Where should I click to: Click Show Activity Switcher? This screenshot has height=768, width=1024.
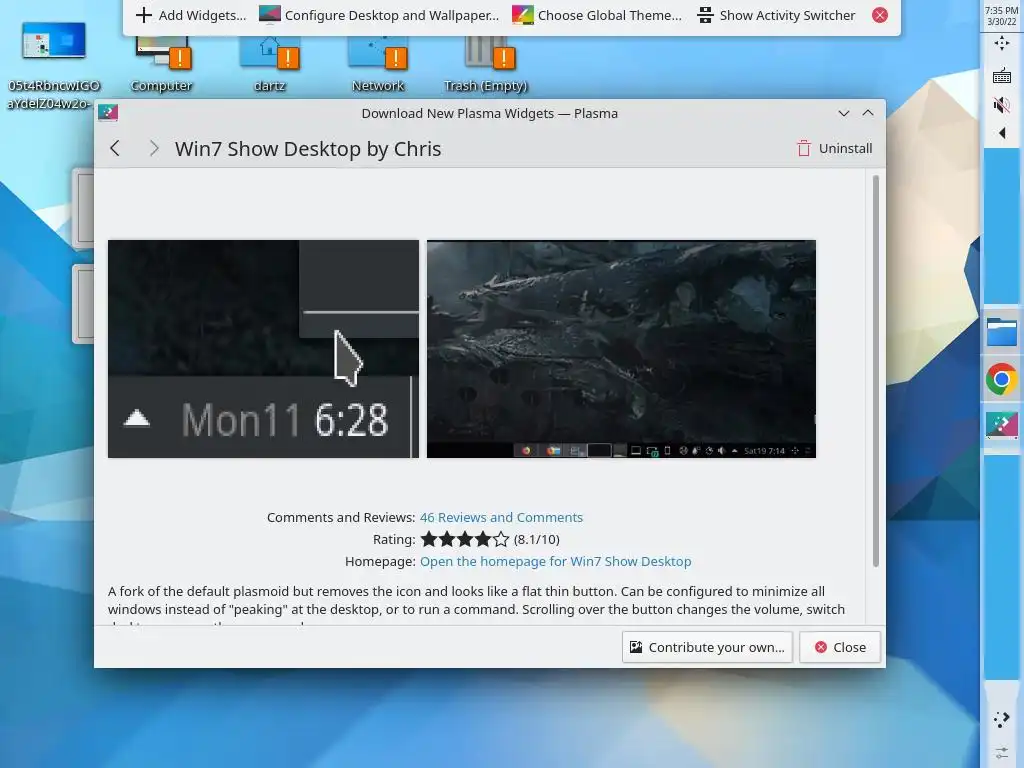[x=776, y=15]
